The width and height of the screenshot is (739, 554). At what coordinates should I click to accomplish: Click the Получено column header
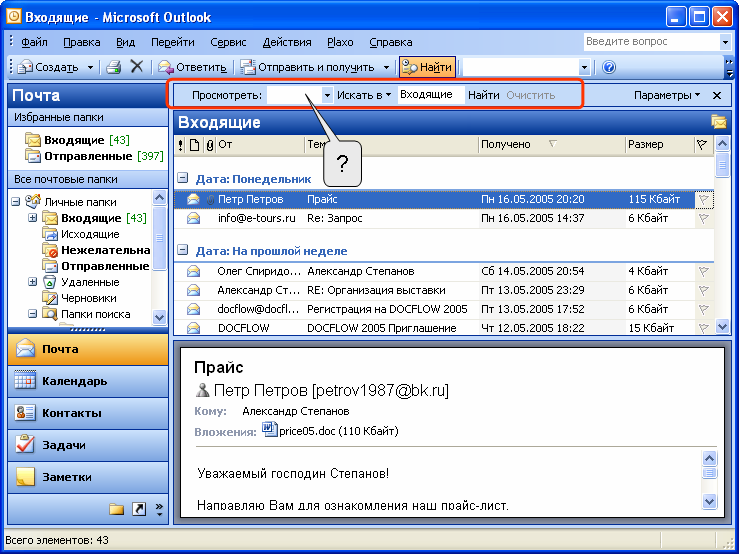[x=550, y=145]
